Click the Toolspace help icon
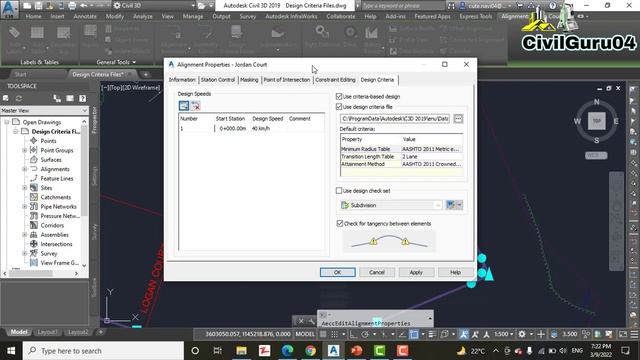 click(x=82, y=98)
